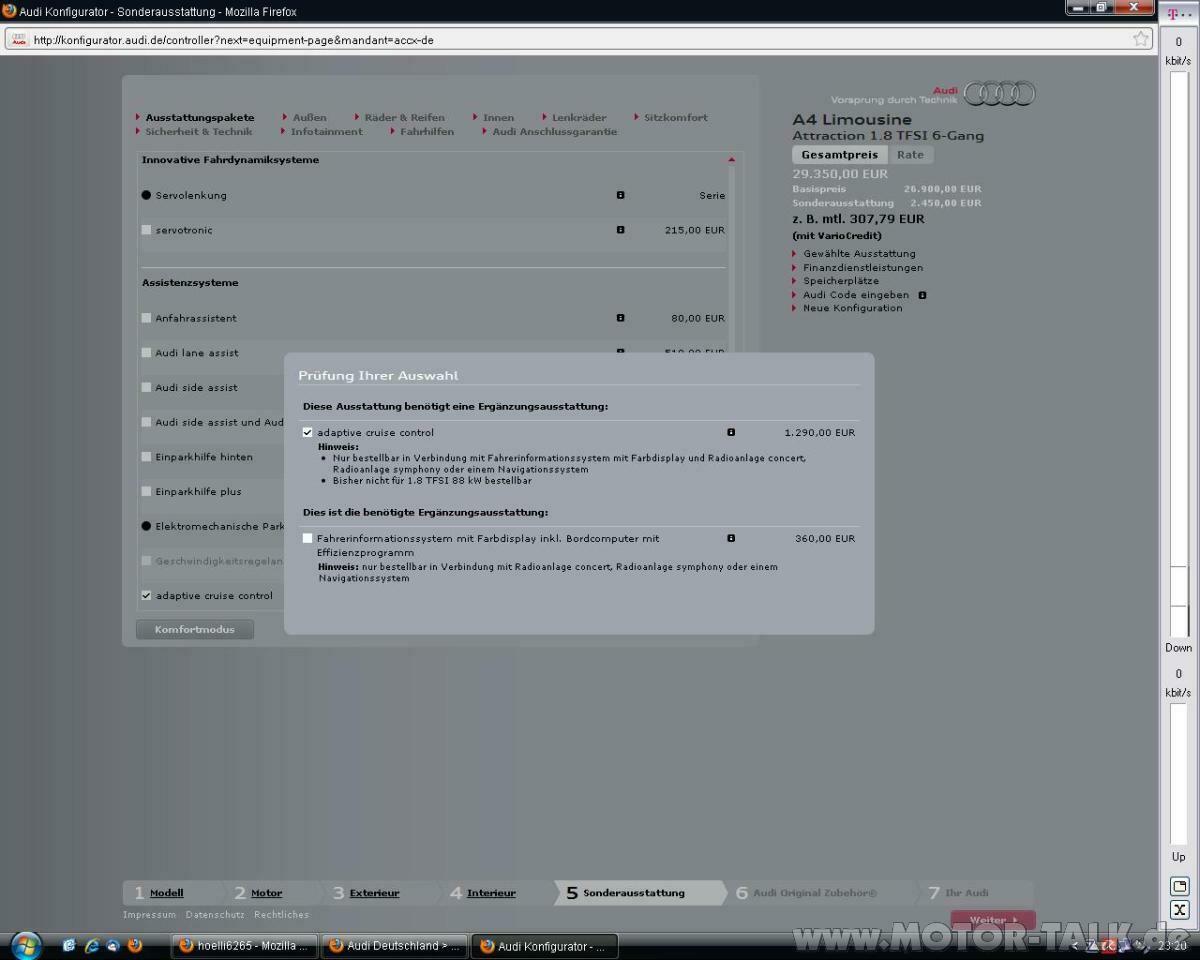Switch to Audi Deutschland taskbar window
Screen dimensions: 1200x960
click(x=395, y=946)
